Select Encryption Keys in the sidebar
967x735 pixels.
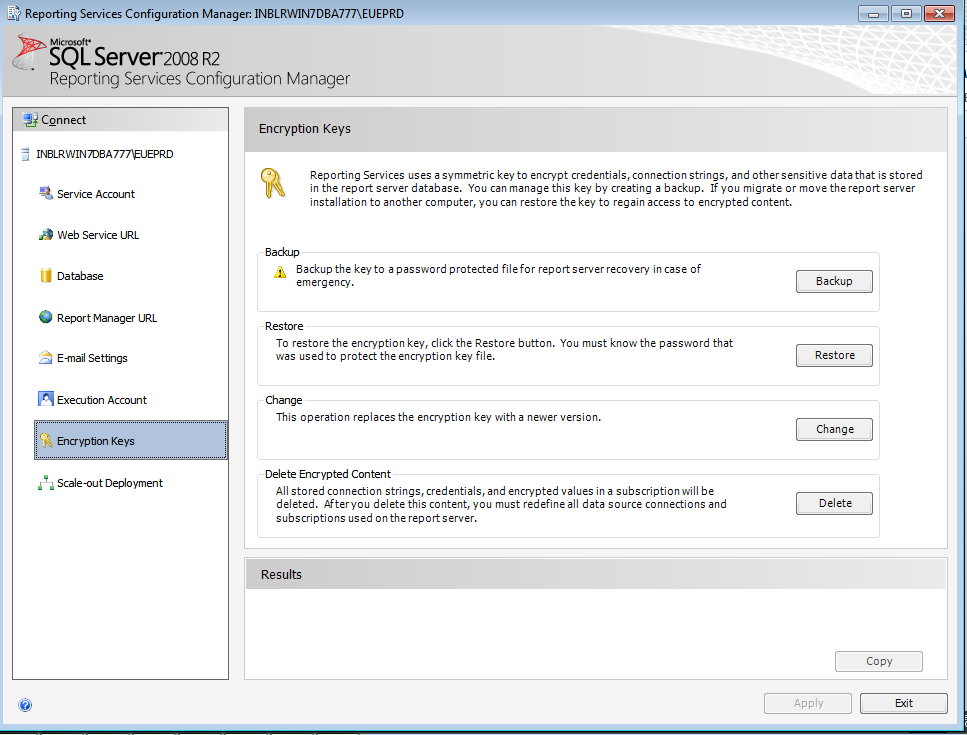[x=131, y=440]
